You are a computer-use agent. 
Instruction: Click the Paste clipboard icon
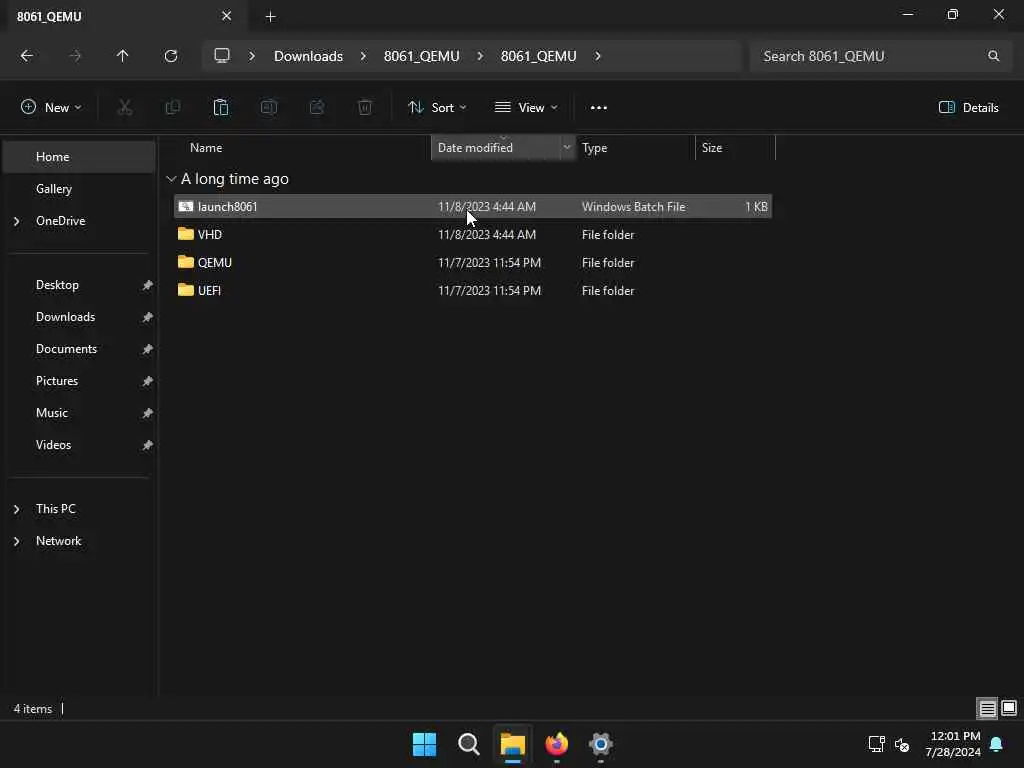click(221, 108)
